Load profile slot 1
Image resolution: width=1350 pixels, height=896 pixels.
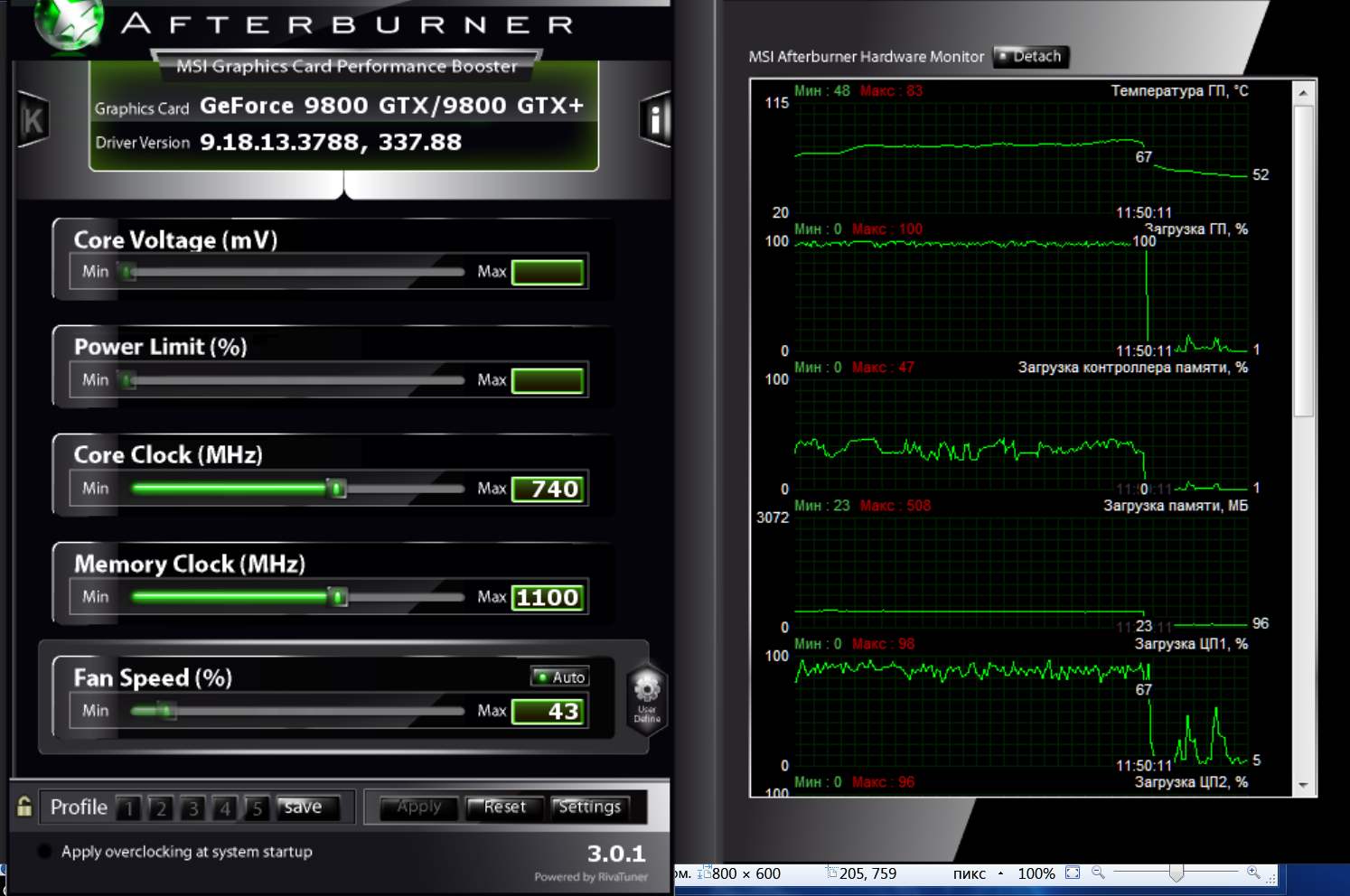coord(129,807)
